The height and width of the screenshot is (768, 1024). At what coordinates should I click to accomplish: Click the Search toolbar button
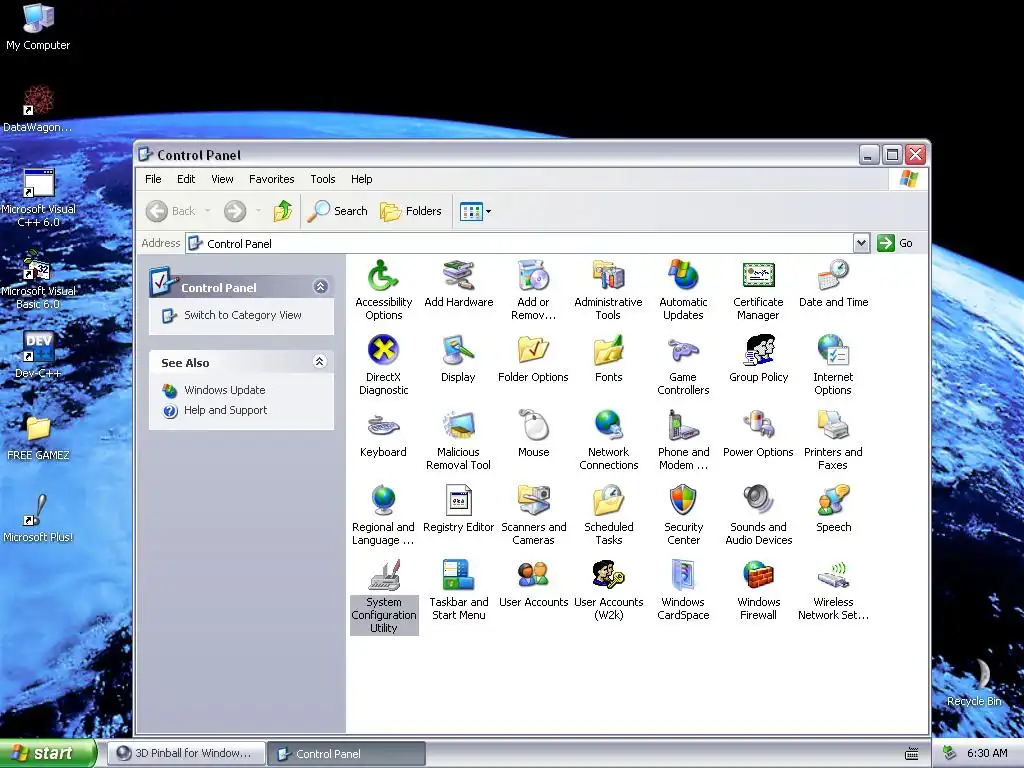pyautogui.click(x=337, y=211)
